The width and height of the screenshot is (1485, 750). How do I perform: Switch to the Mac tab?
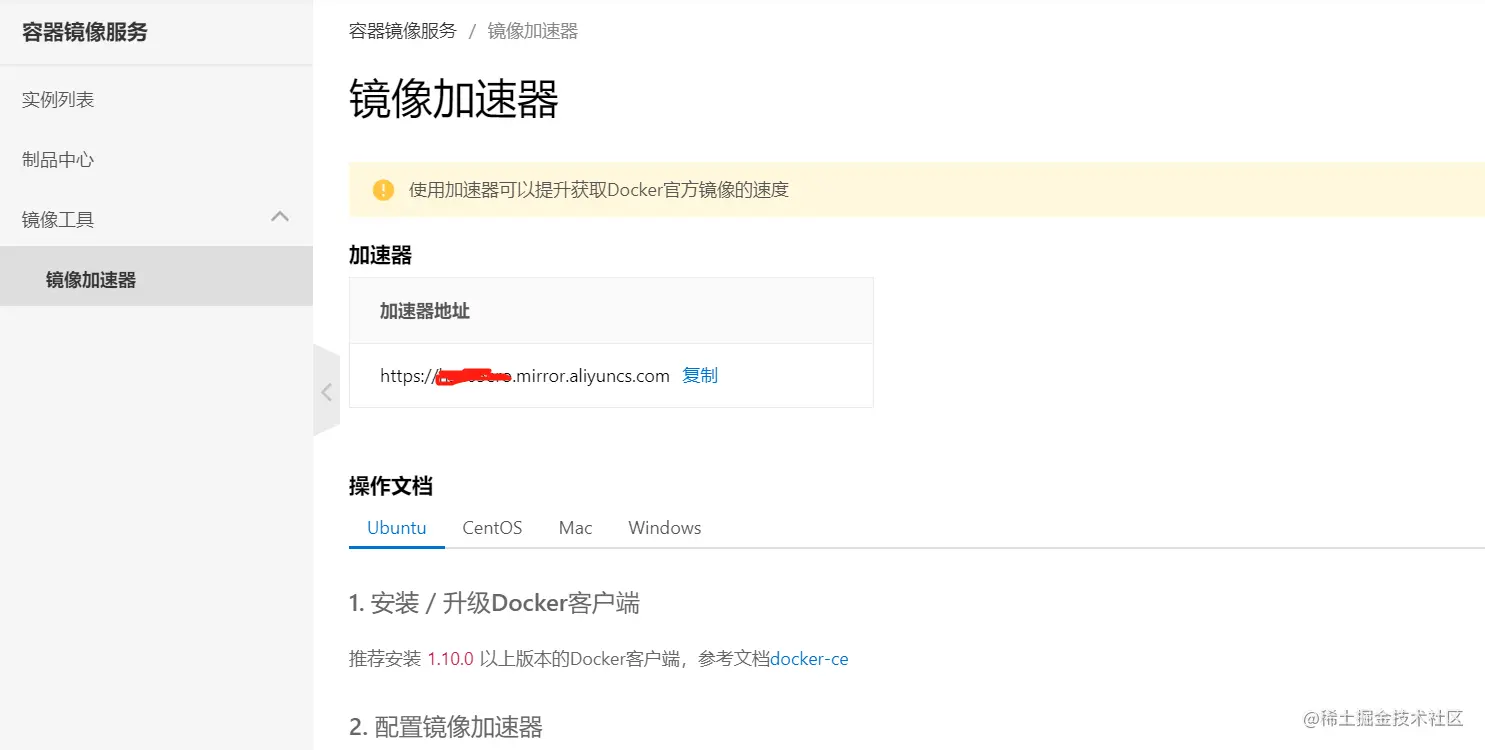coord(575,527)
